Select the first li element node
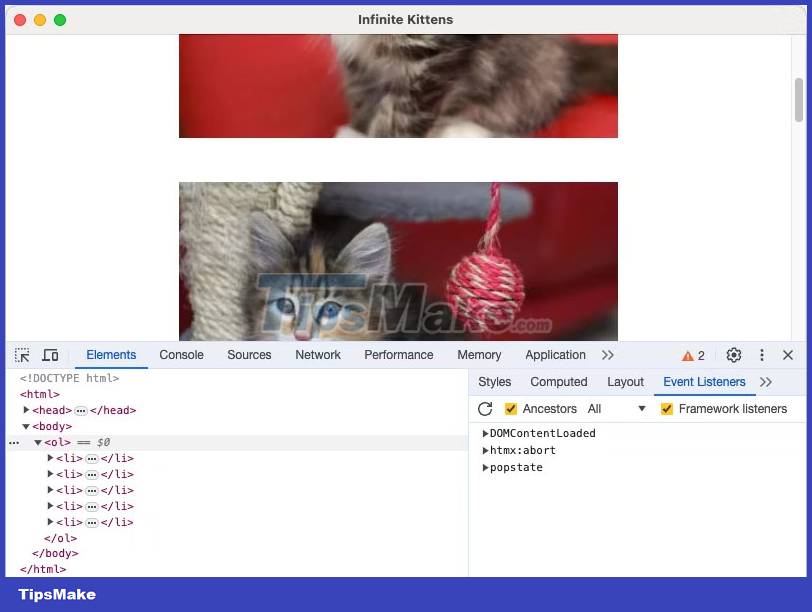Screen dimensions: 812x612 coord(70,458)
